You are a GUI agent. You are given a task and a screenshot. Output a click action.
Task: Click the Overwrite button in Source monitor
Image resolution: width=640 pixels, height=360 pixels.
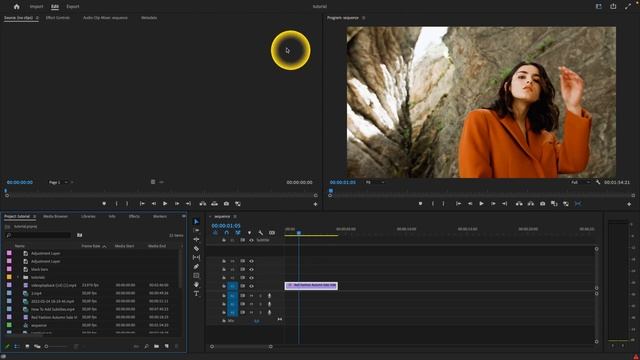(x=214, y=203)
